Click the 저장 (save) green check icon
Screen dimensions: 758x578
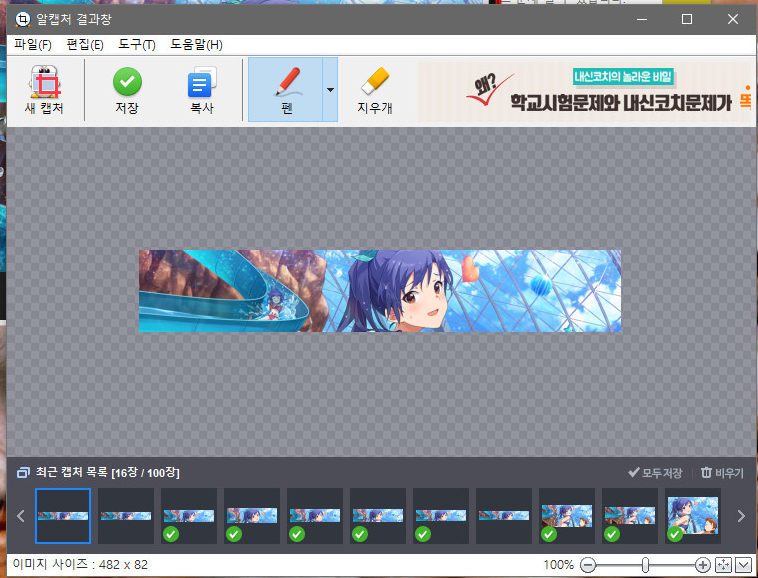point(127,82)
